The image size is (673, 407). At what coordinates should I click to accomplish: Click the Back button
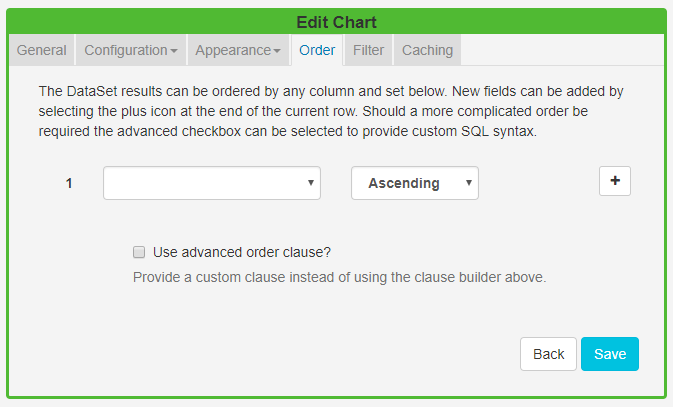pyautogui.click(x=548, y=354)
